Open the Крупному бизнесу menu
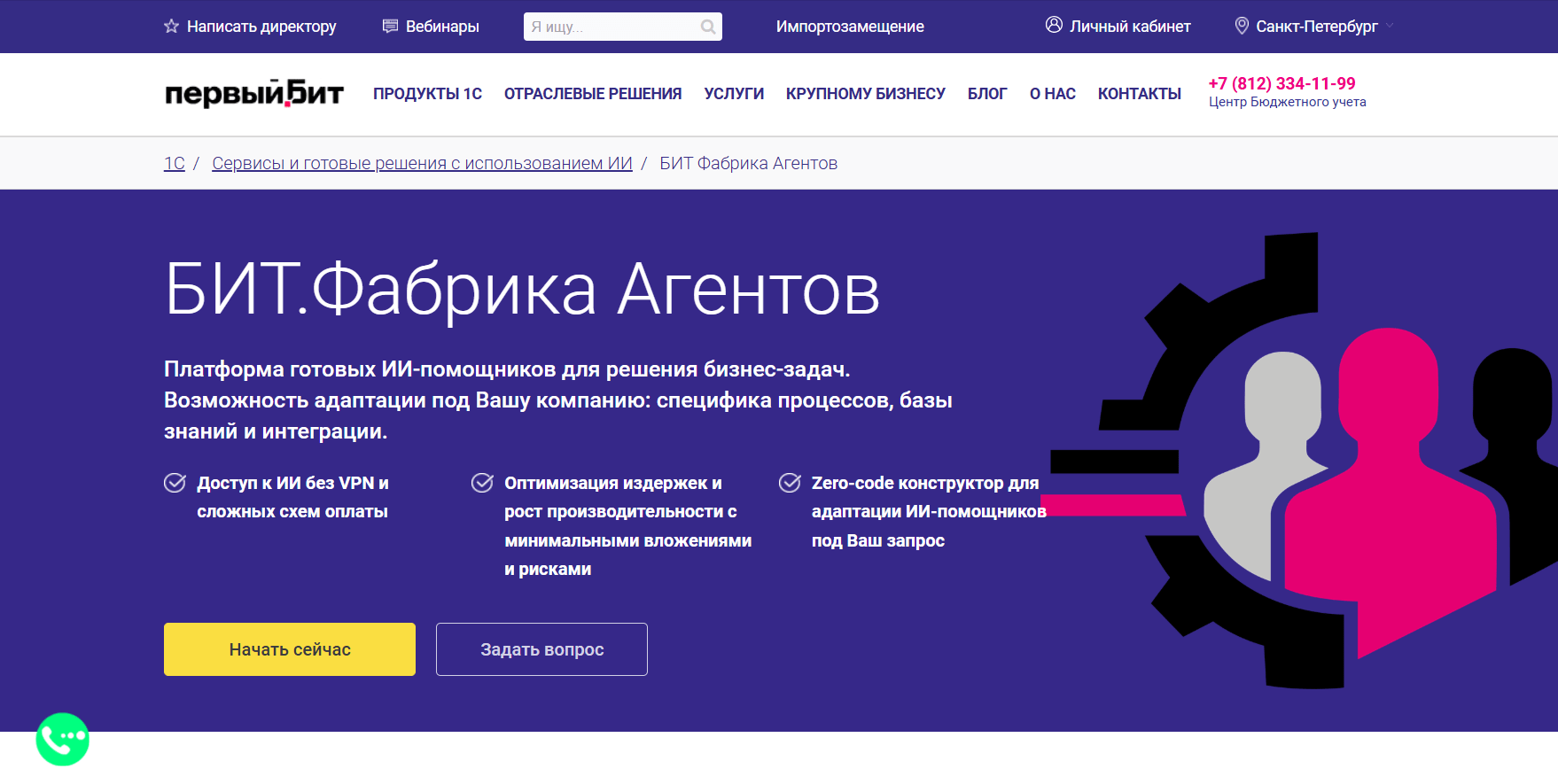This screenshot has height=784, width=1558. pos(866,94)
